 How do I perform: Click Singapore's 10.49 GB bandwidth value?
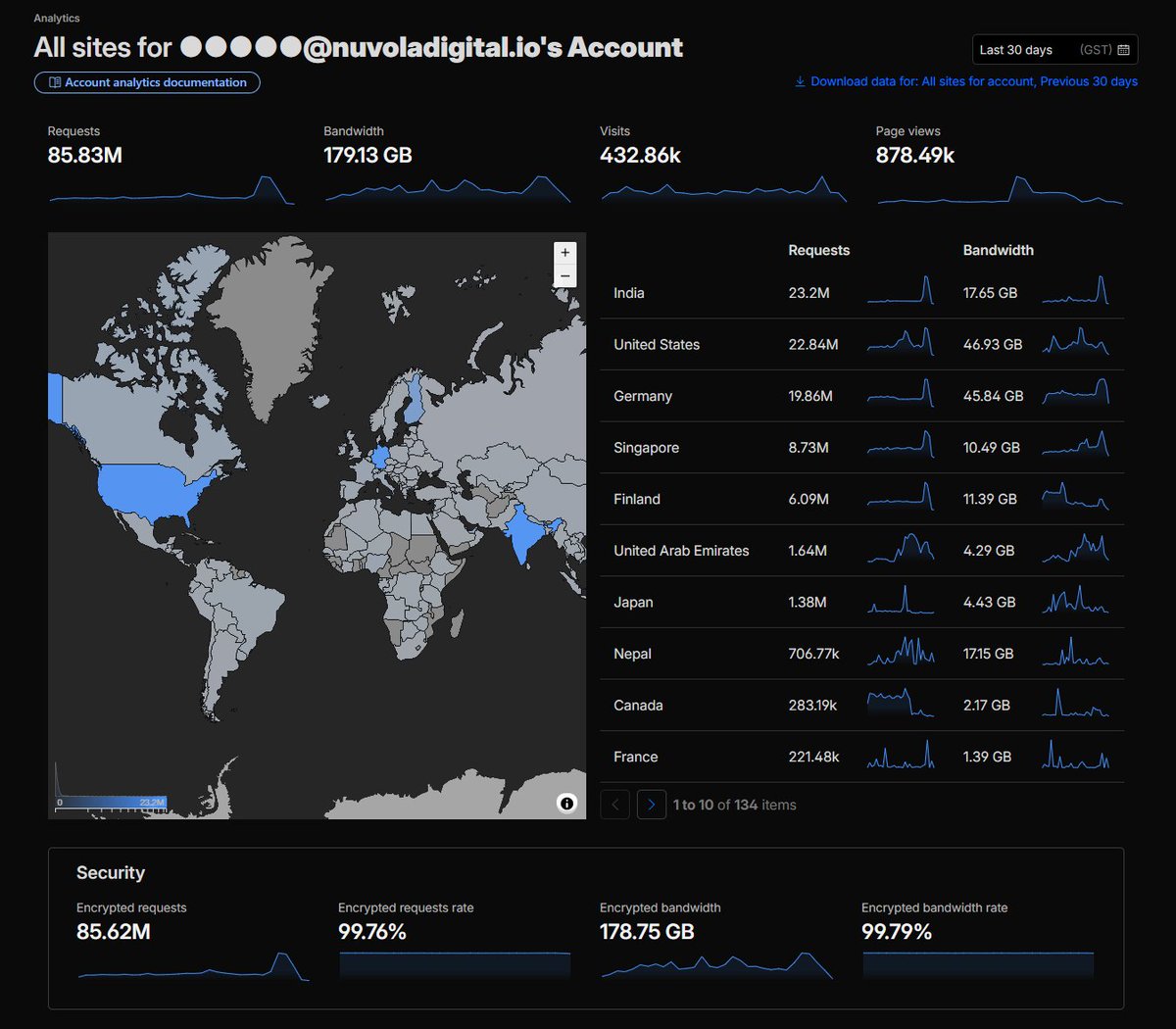click(x=992, y=448)
